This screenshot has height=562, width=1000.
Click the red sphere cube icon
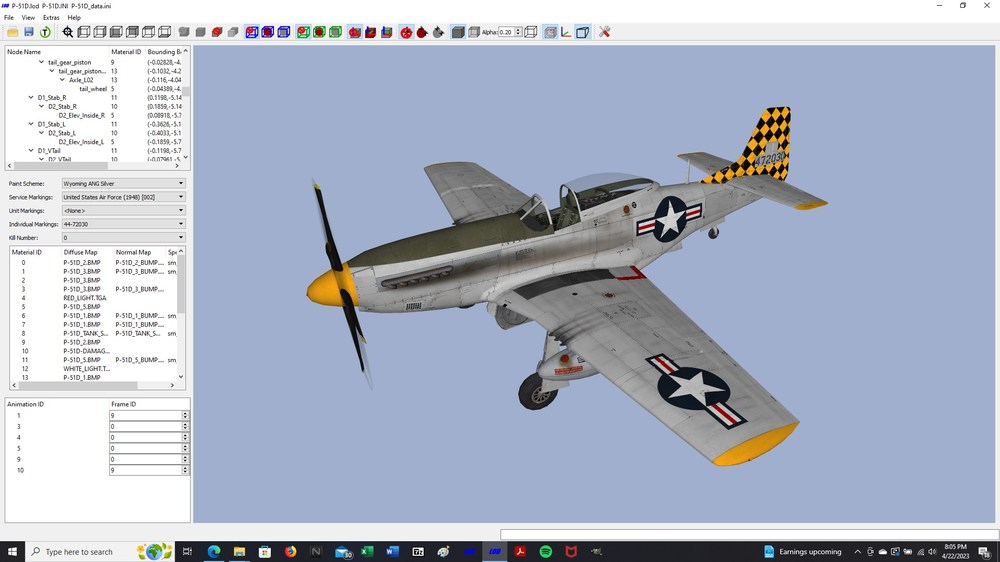[x=217, y=32]
